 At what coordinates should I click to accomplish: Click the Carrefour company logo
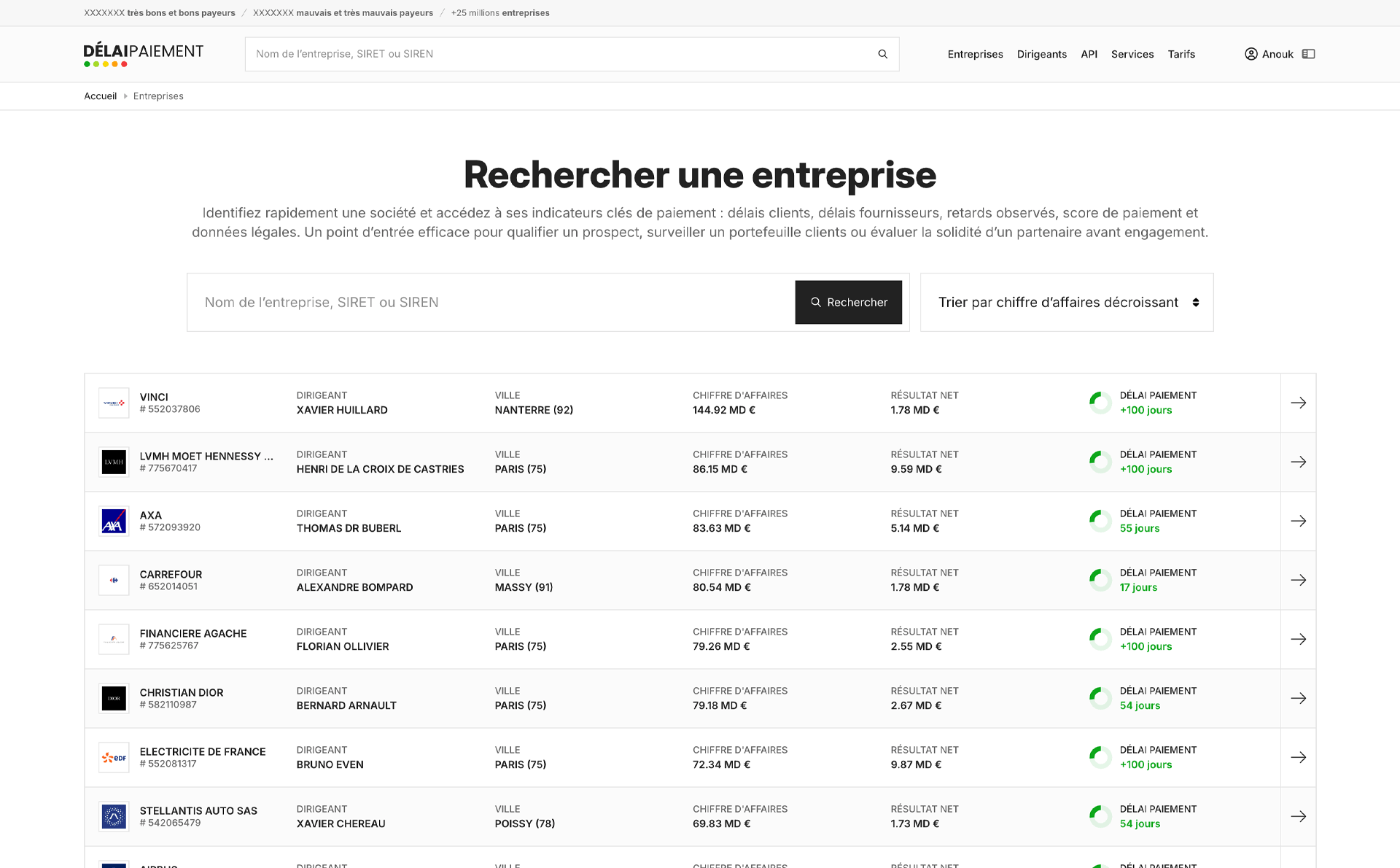[114, 580]
